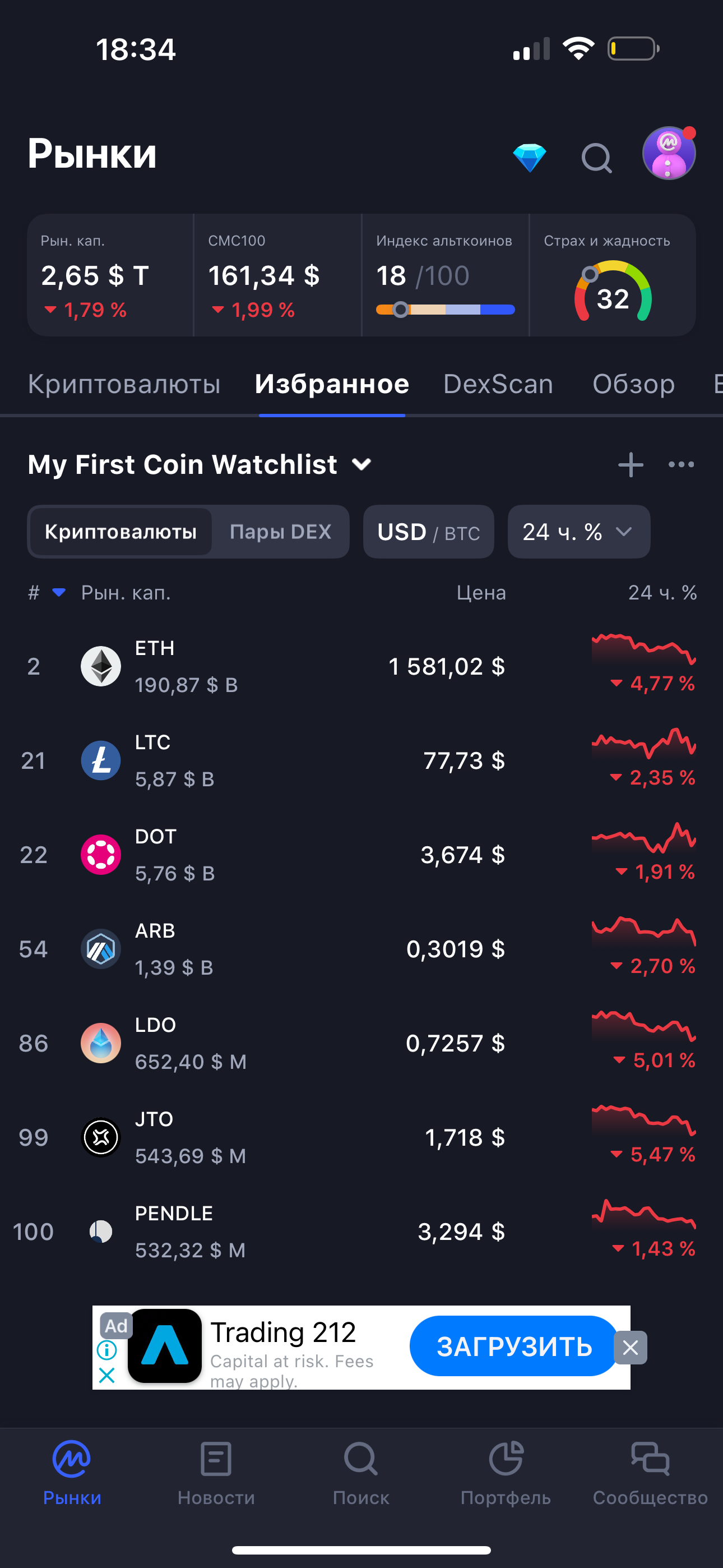Image resolution: width=723 pixels, height=1568 pixels.
Task: Go to Портфель portfolio icon
Action: click(506, 1460)
